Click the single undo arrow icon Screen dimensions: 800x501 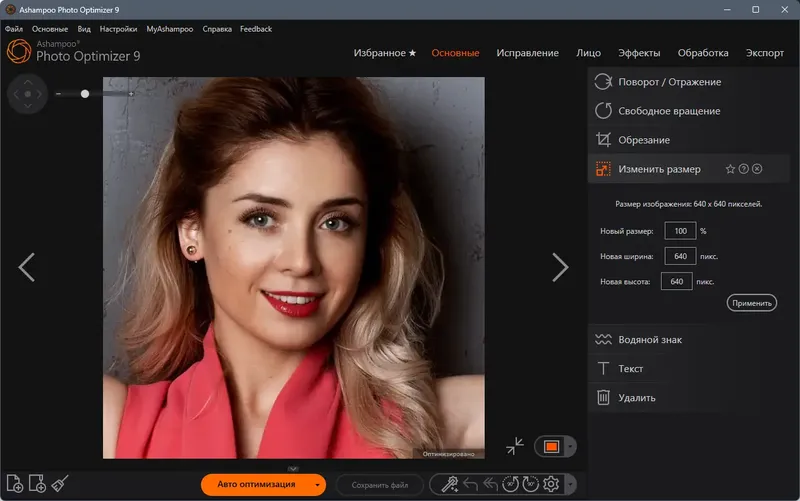point(471,485)
